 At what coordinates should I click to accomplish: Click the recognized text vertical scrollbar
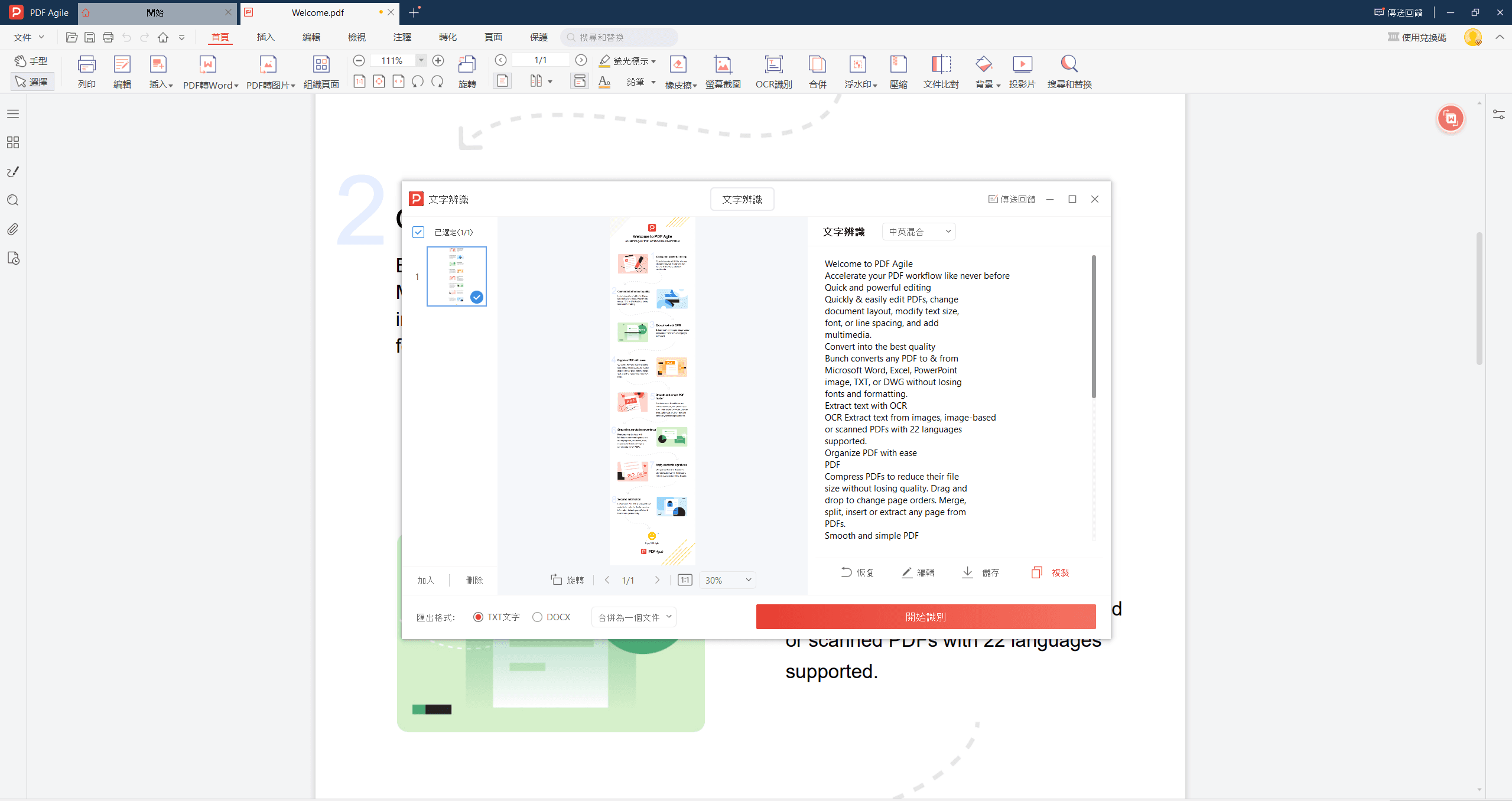click(1094, 327)
